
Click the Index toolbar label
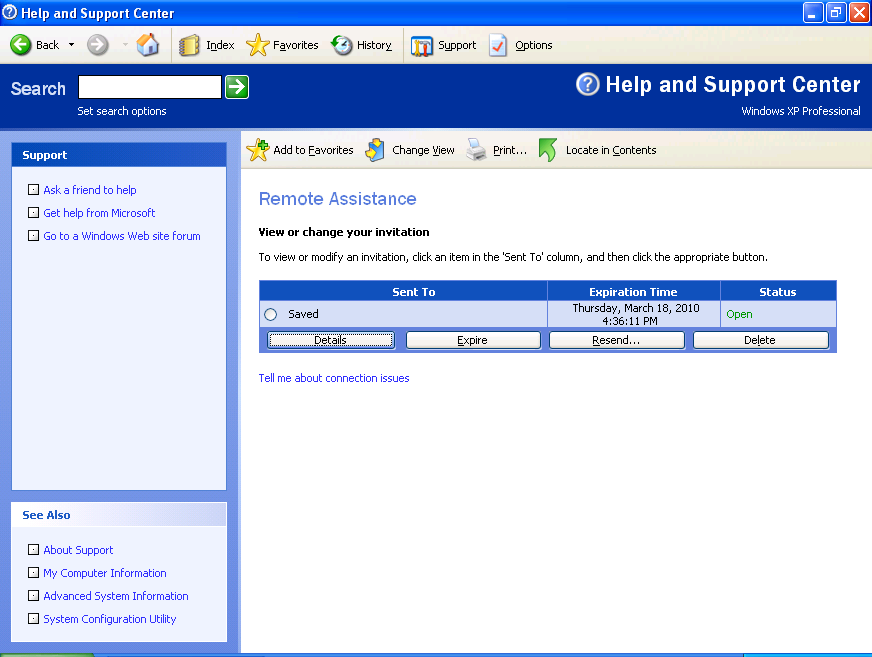(220, 45)
